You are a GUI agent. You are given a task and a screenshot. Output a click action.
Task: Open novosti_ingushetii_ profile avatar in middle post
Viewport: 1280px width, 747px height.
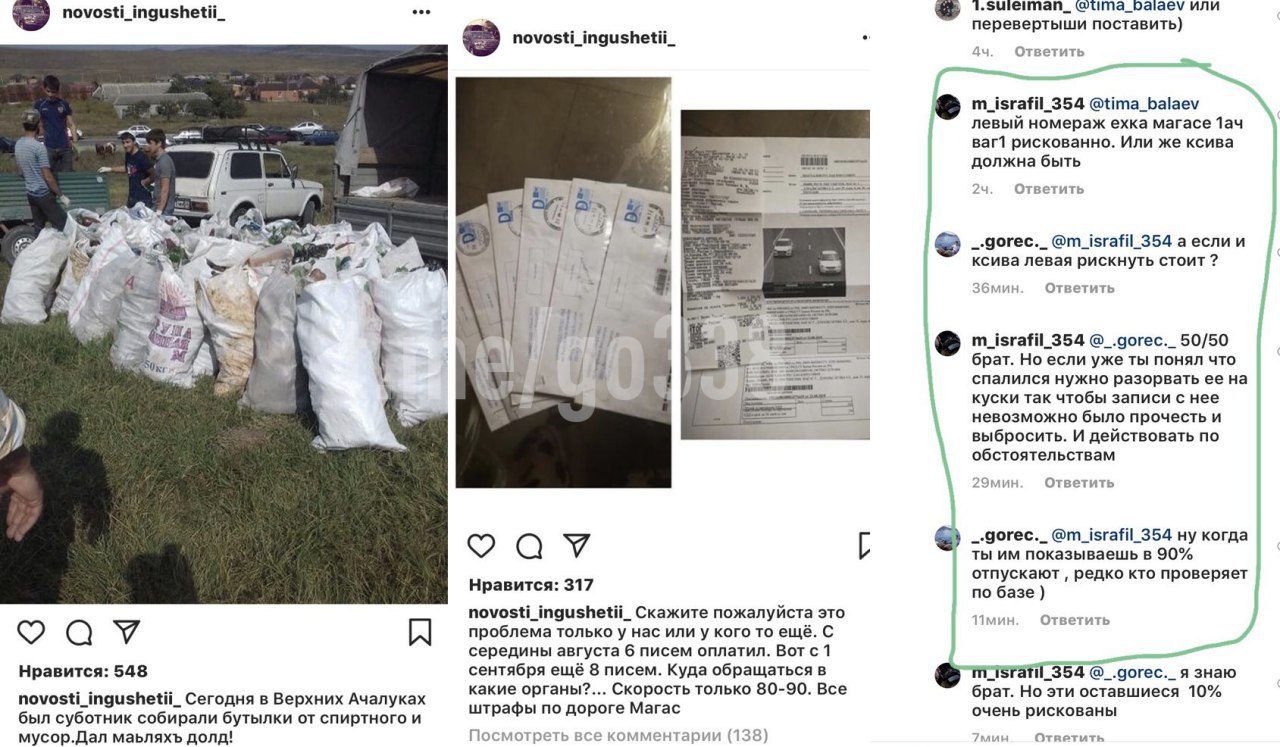481,37
